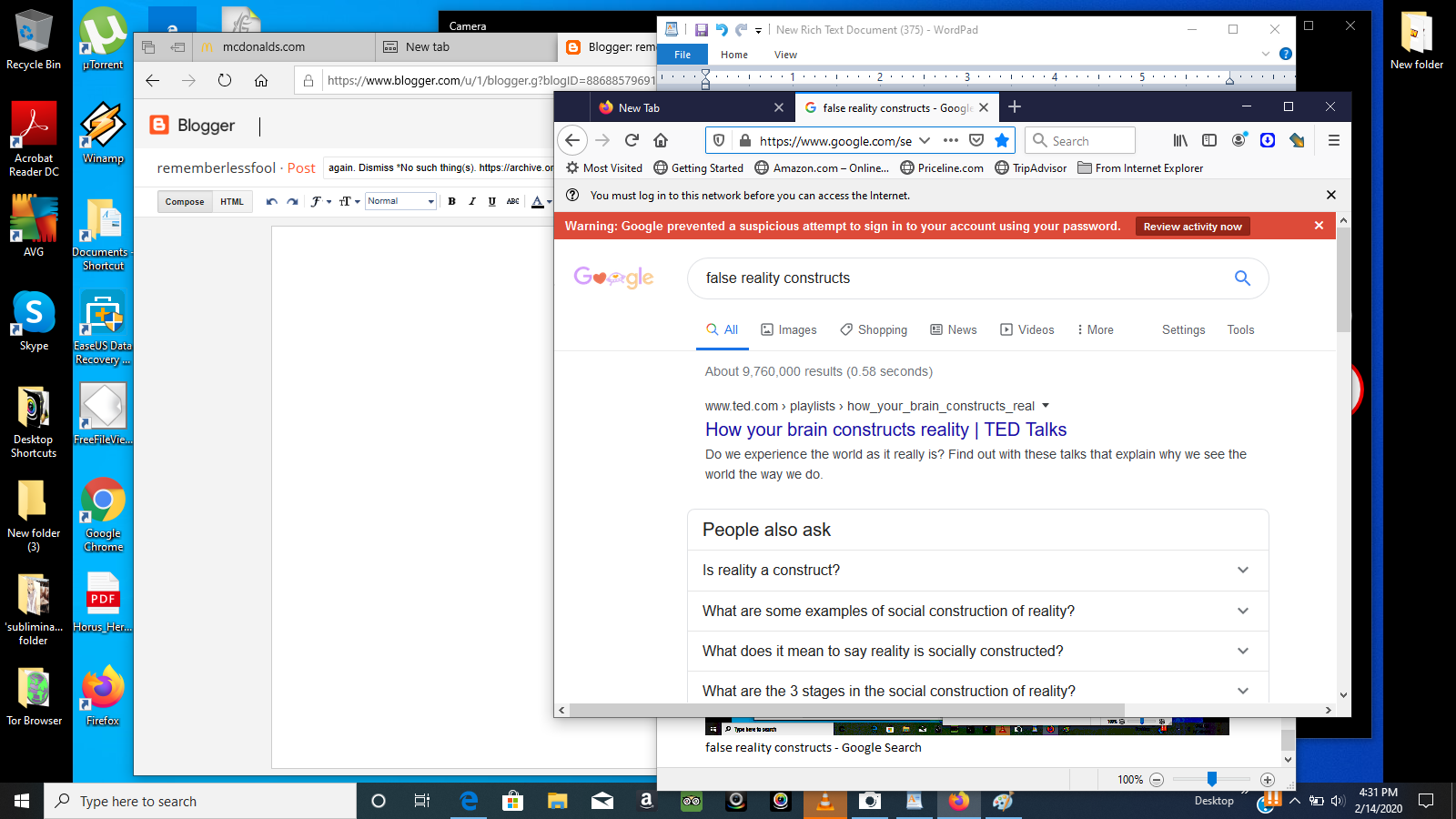Open the WordPad File menu
Viewport: 1456px width, 819px height.
[x=682, y=55]
